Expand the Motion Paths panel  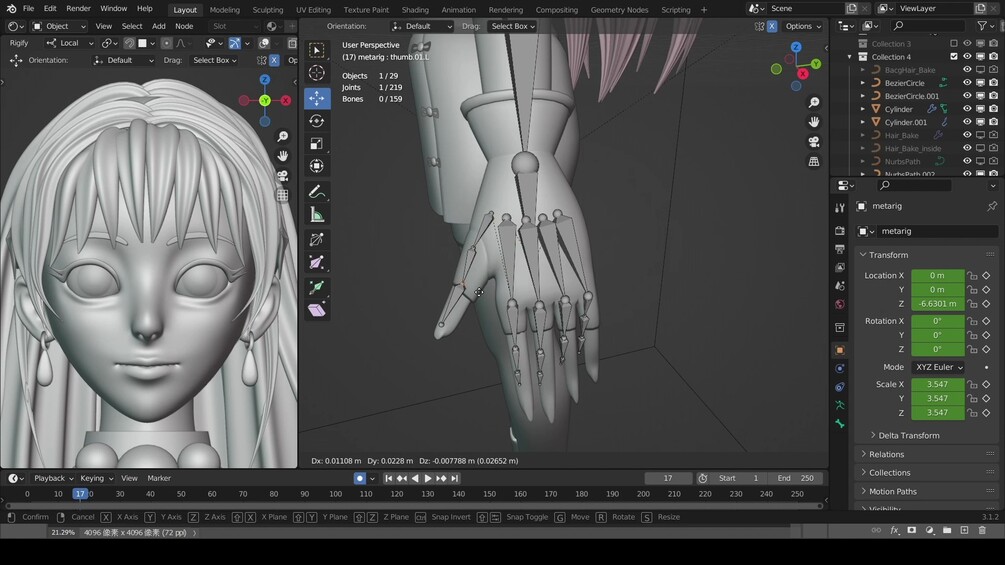click(892, 491)
